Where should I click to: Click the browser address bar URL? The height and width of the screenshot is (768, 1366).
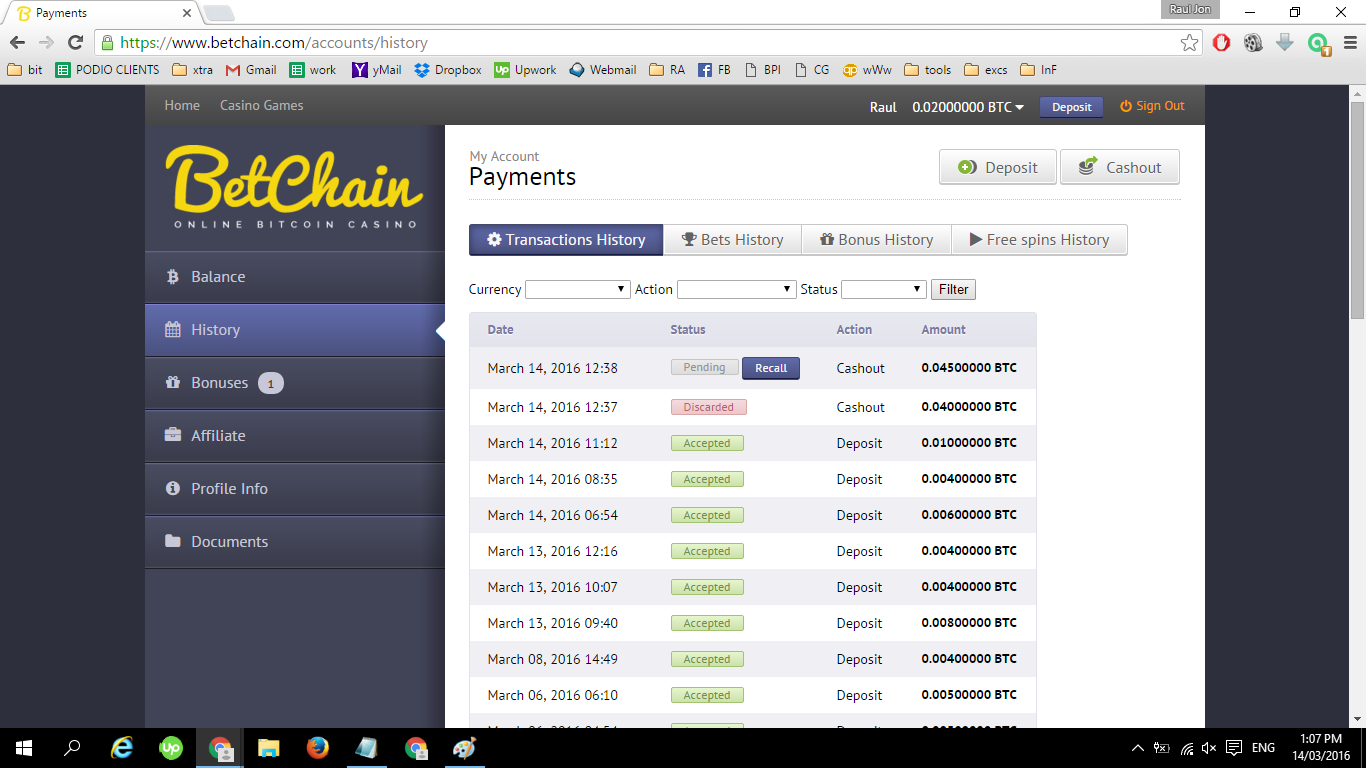[274, 43]
